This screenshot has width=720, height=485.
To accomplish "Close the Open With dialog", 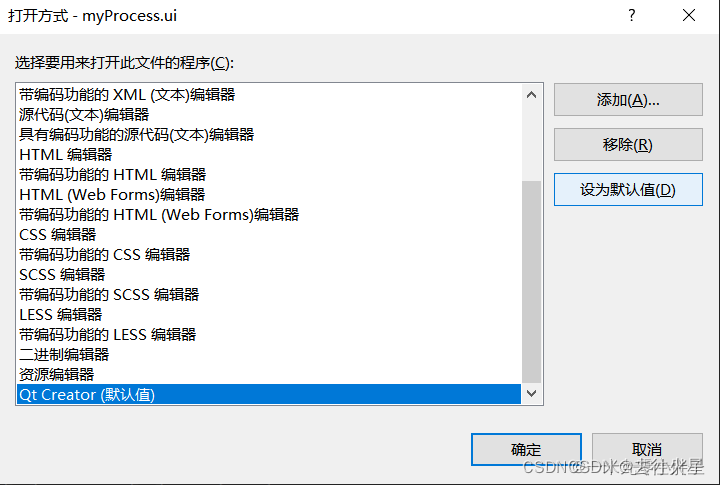I will [x=689, y=16].
